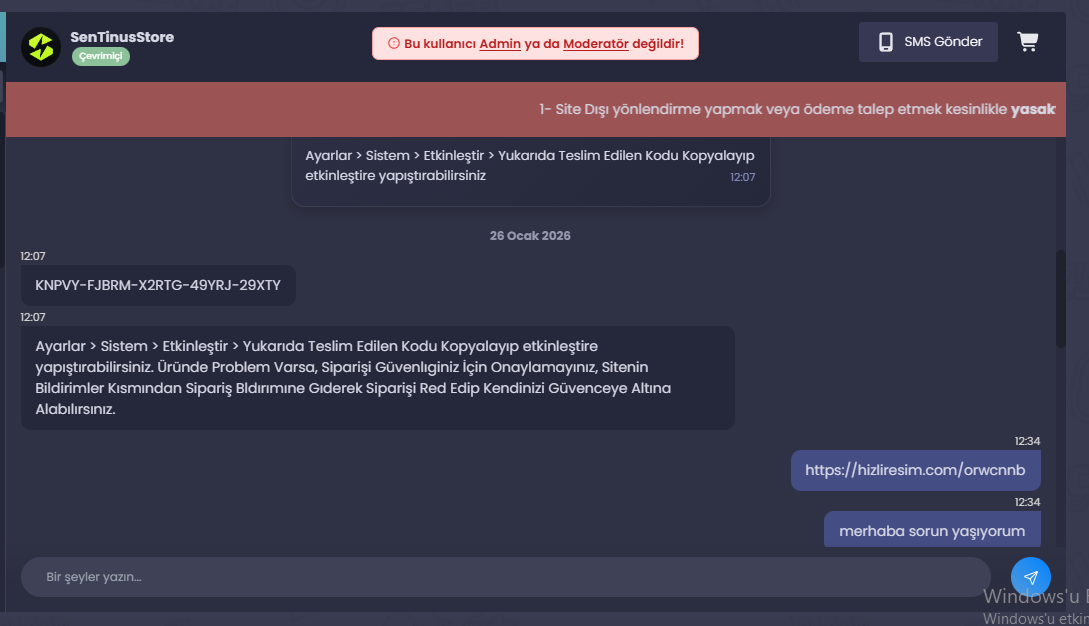
Task: Click the long Ayarlar > Sistem instructions message
Action: 378,377
